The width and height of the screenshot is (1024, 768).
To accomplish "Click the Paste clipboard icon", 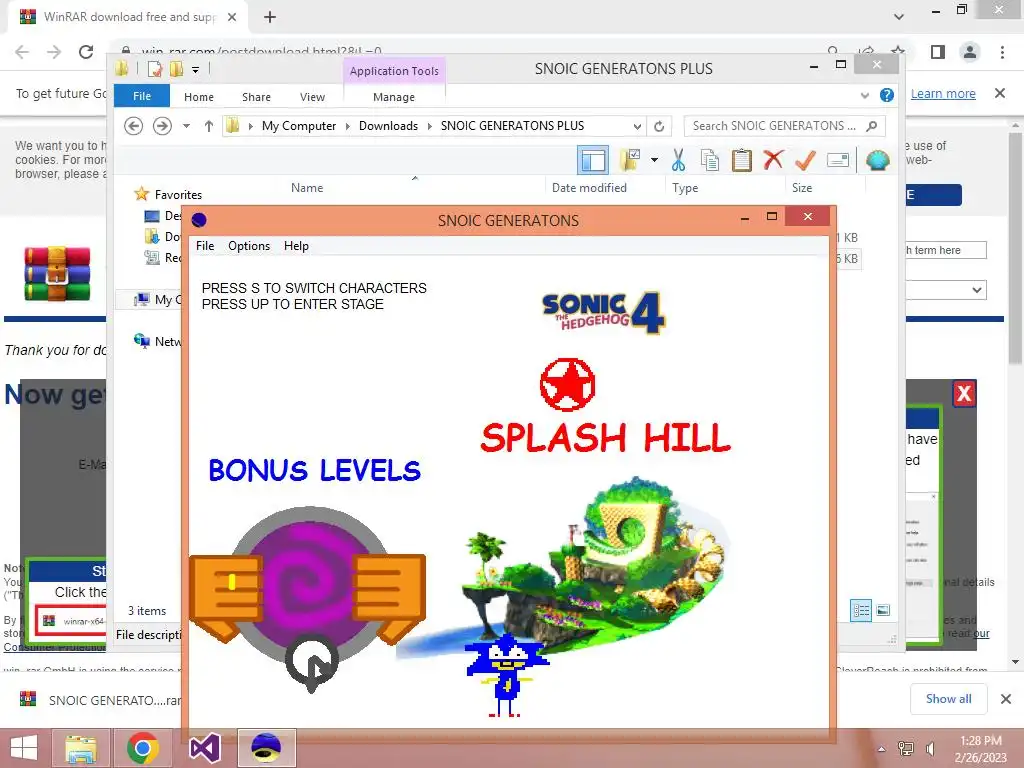I will point(741,160).
